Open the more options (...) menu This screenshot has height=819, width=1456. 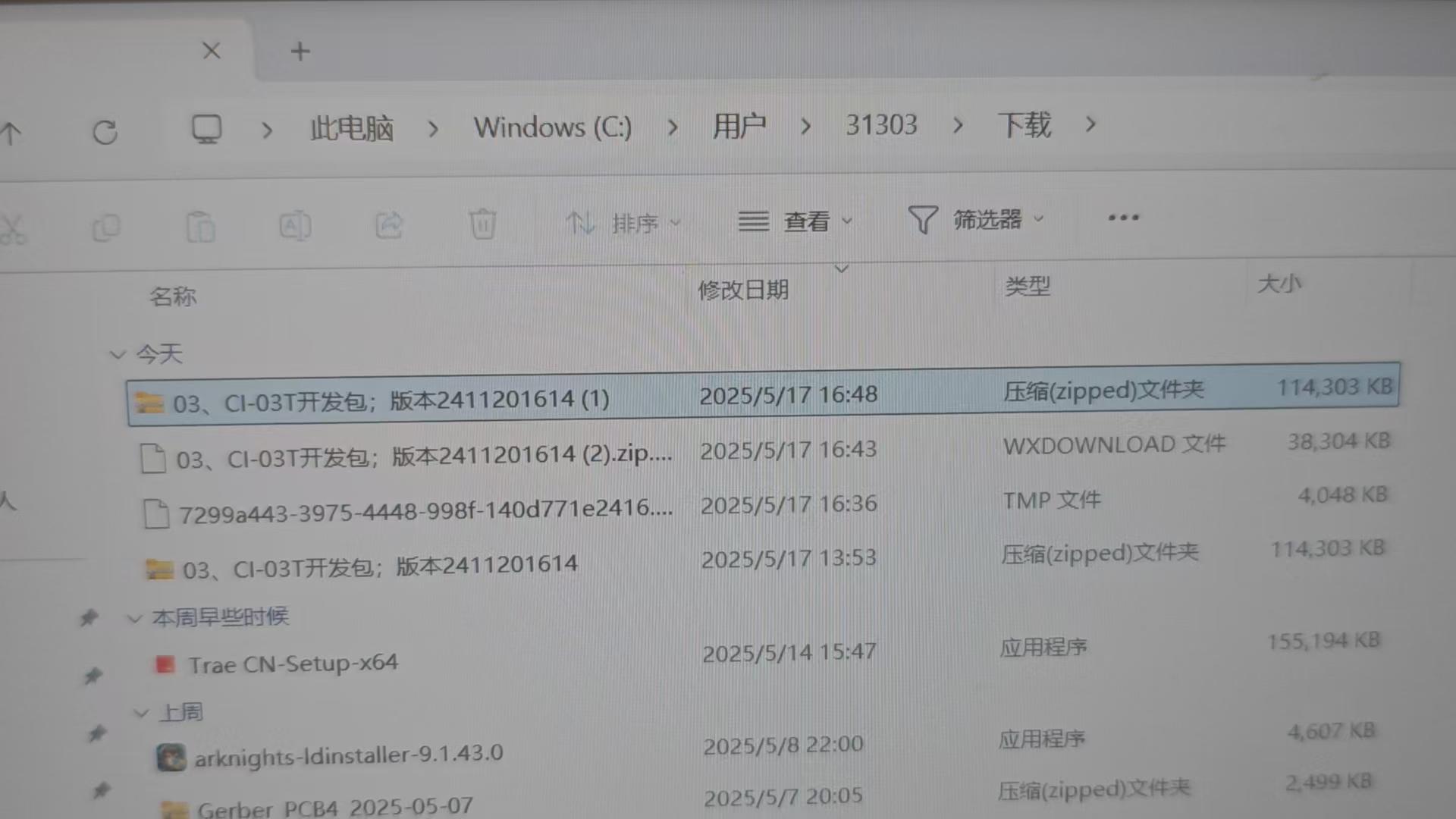1122,218
